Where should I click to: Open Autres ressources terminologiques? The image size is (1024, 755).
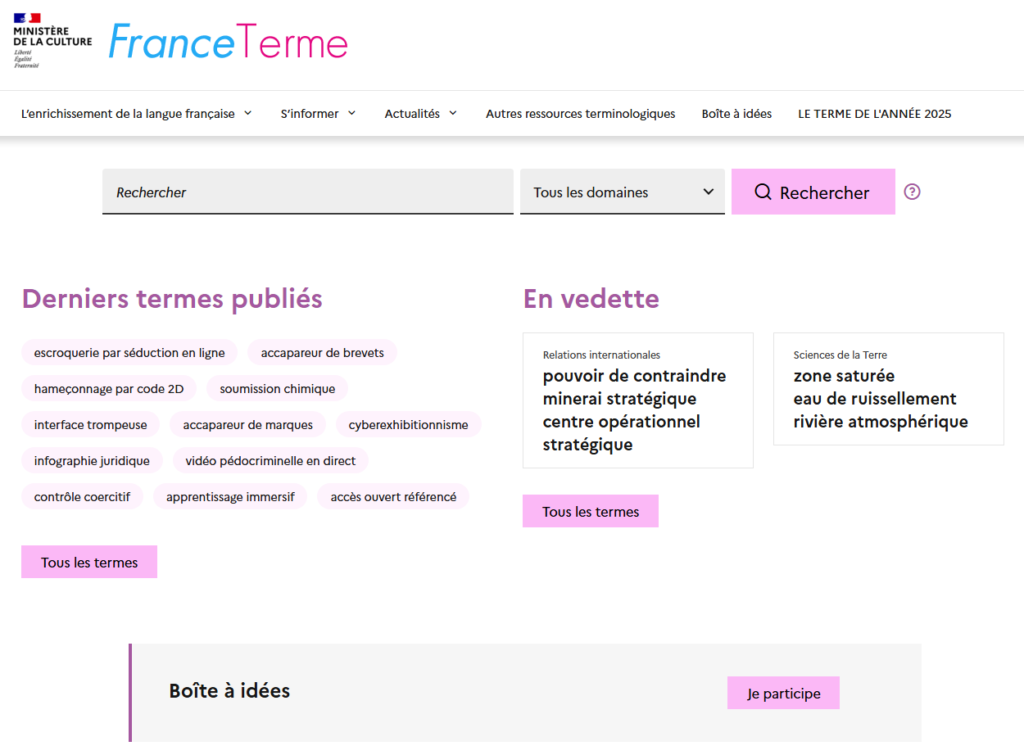click(x=580, y=114)
